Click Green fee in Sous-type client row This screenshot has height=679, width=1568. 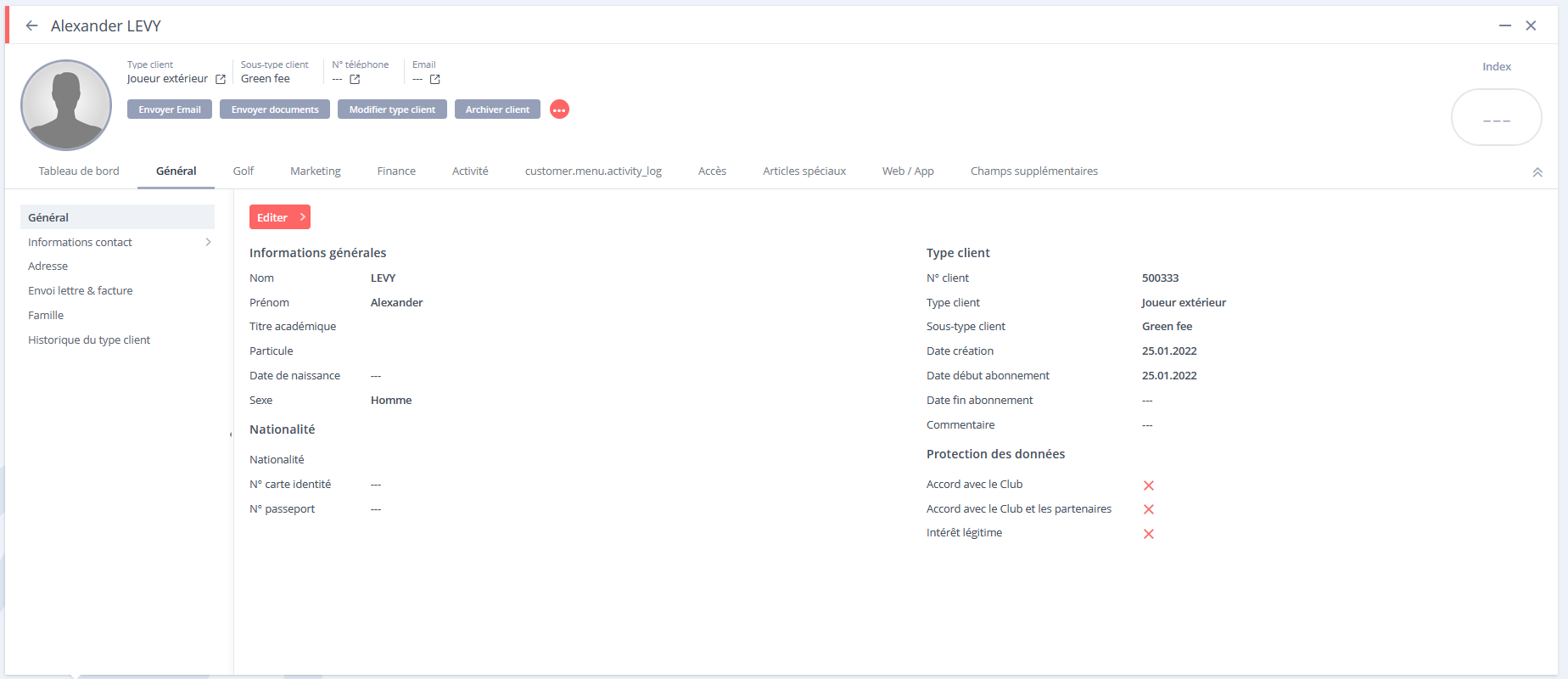pos(1167,326)
